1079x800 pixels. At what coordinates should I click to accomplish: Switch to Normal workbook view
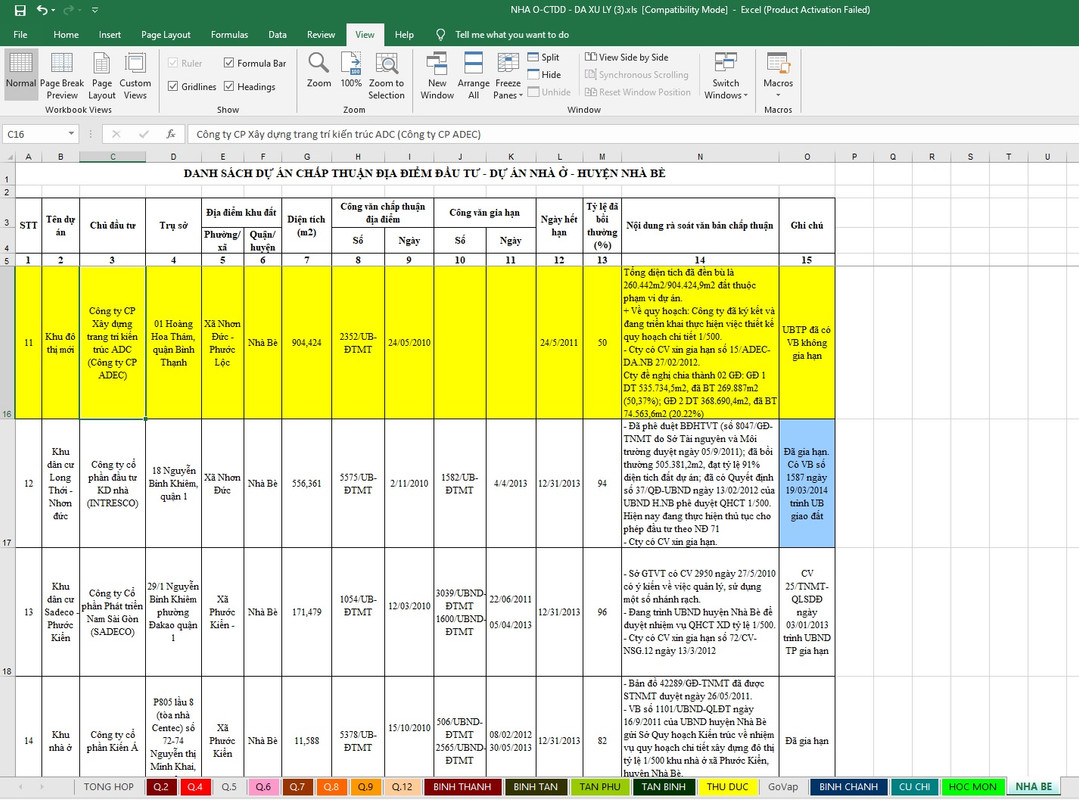pos(21,74)
